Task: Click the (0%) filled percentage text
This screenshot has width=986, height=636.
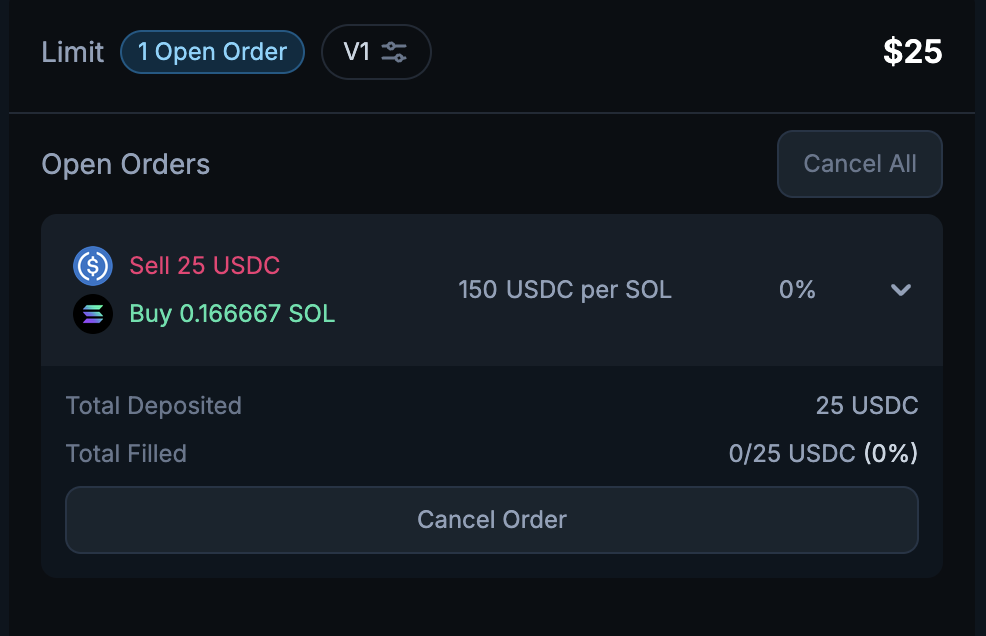Action: click(x=891, y=454)
